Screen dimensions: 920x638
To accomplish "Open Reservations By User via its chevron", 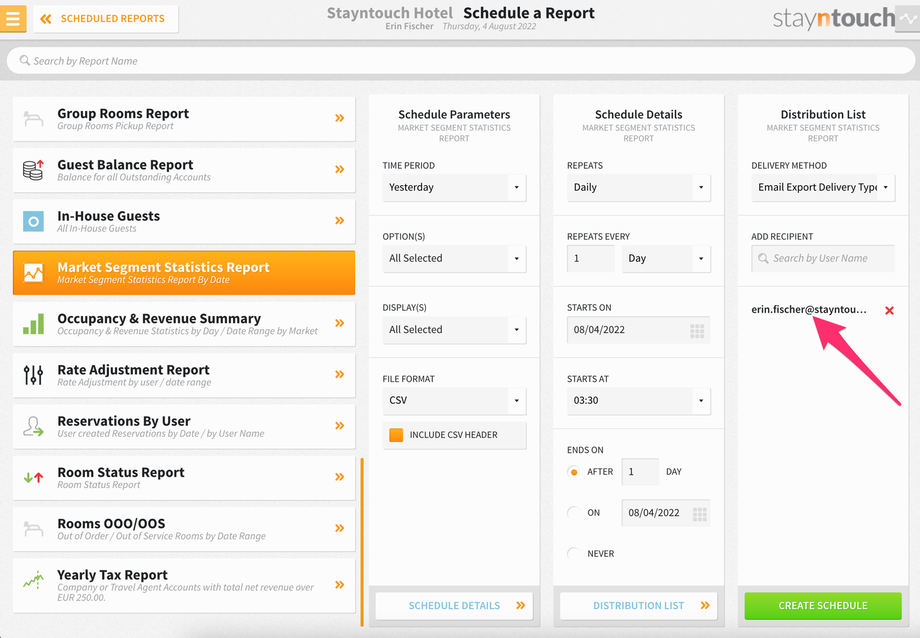I will click(x=339, y=425).
